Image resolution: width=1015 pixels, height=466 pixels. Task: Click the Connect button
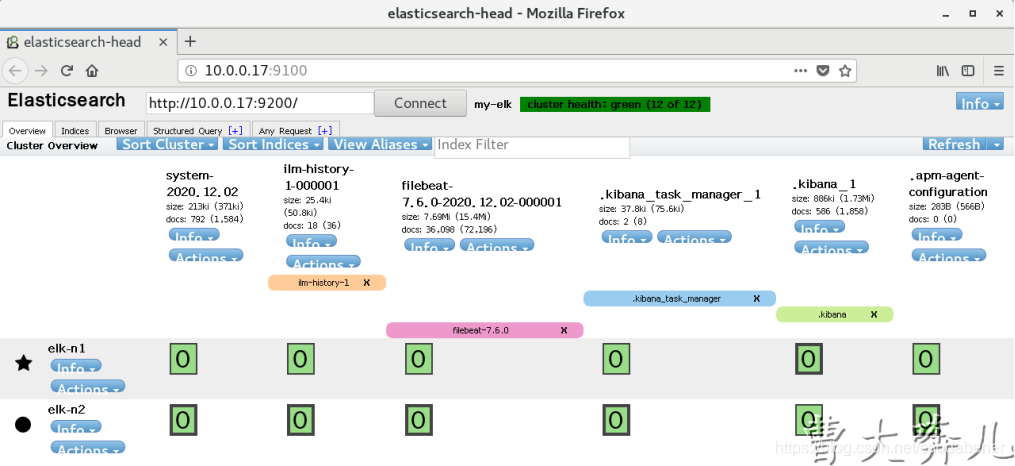[420, 104]
